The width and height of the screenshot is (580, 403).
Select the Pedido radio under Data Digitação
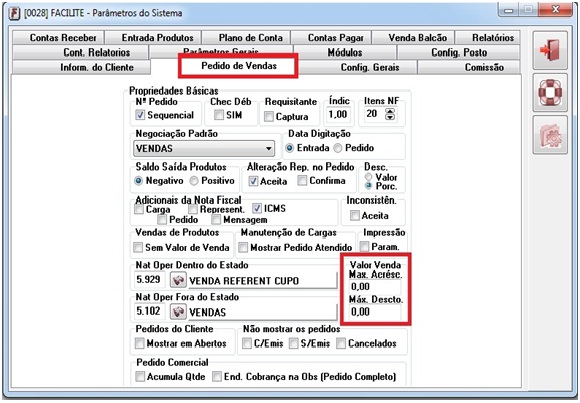point(337,148)
